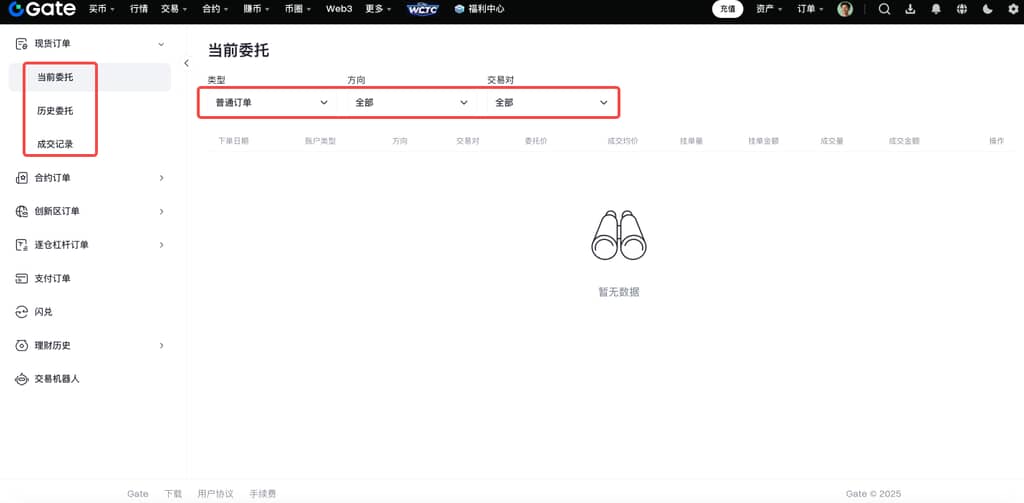1024x503 pixels.
Task: Open the 类型 dropdown showing 普通订单
Action: [x=270, y=102]
